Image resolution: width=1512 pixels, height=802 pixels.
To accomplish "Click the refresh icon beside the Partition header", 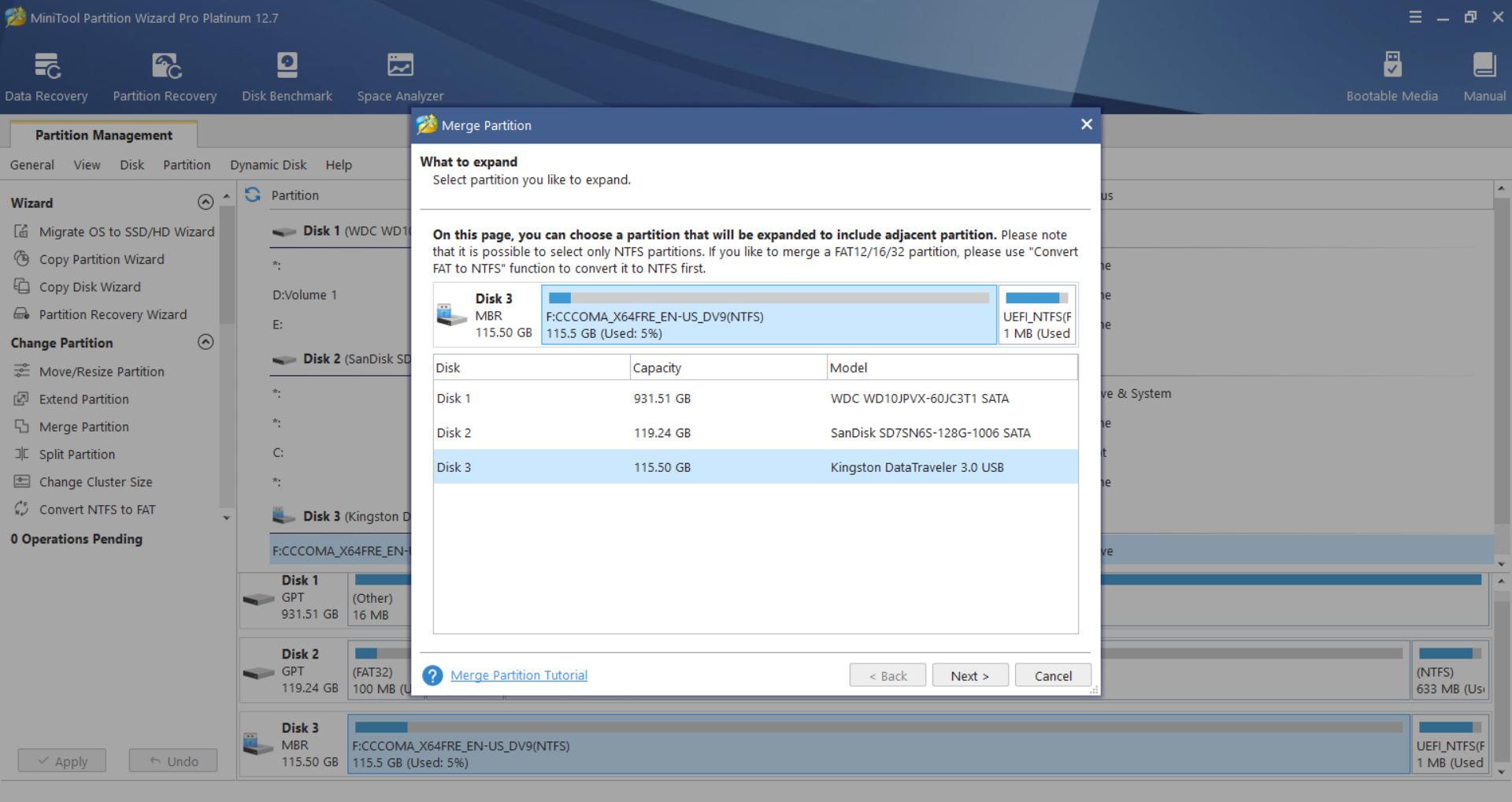I will tap(253, 195).
